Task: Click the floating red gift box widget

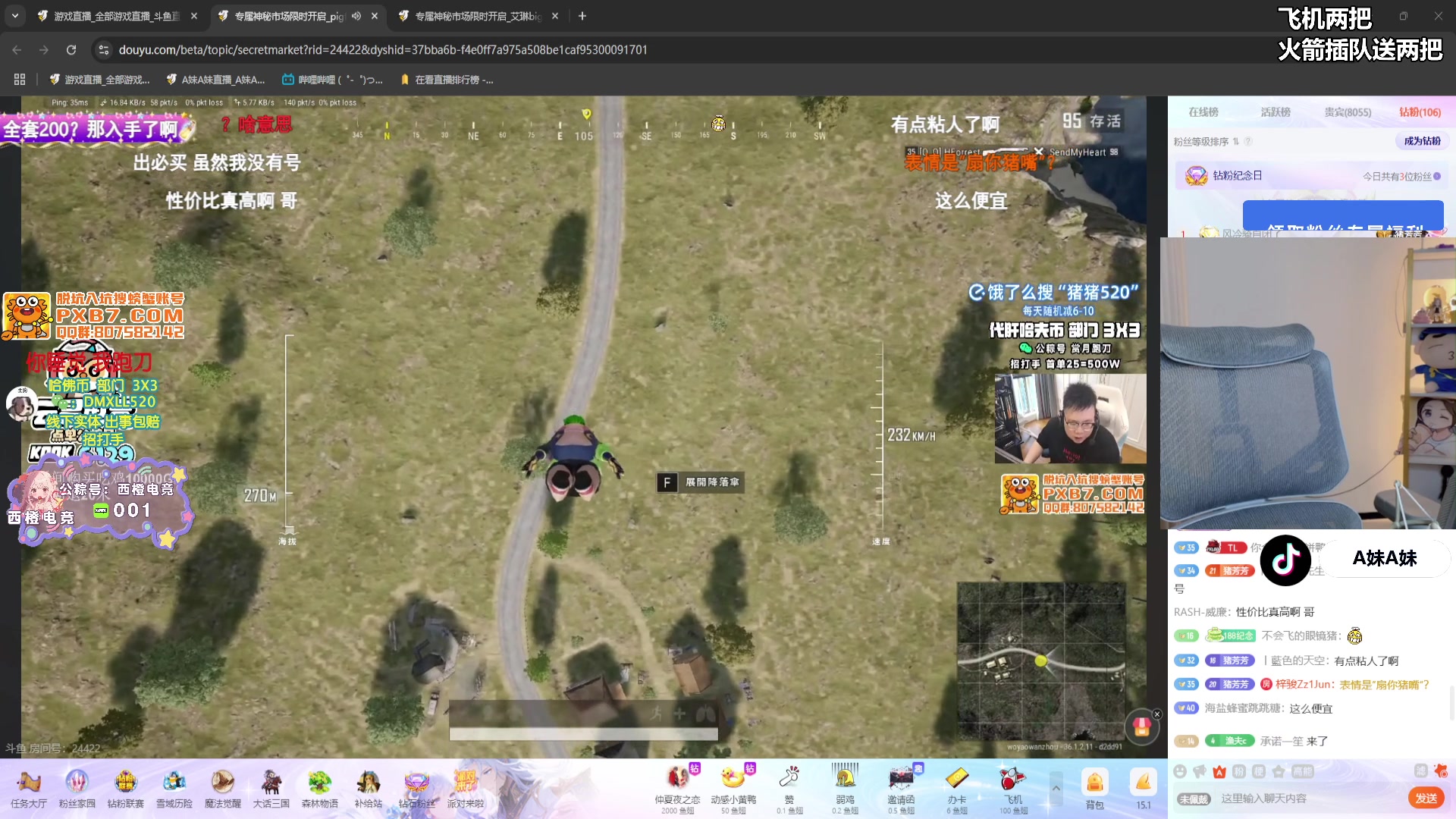Action: pyautogui.click(x=1142, y=727)
